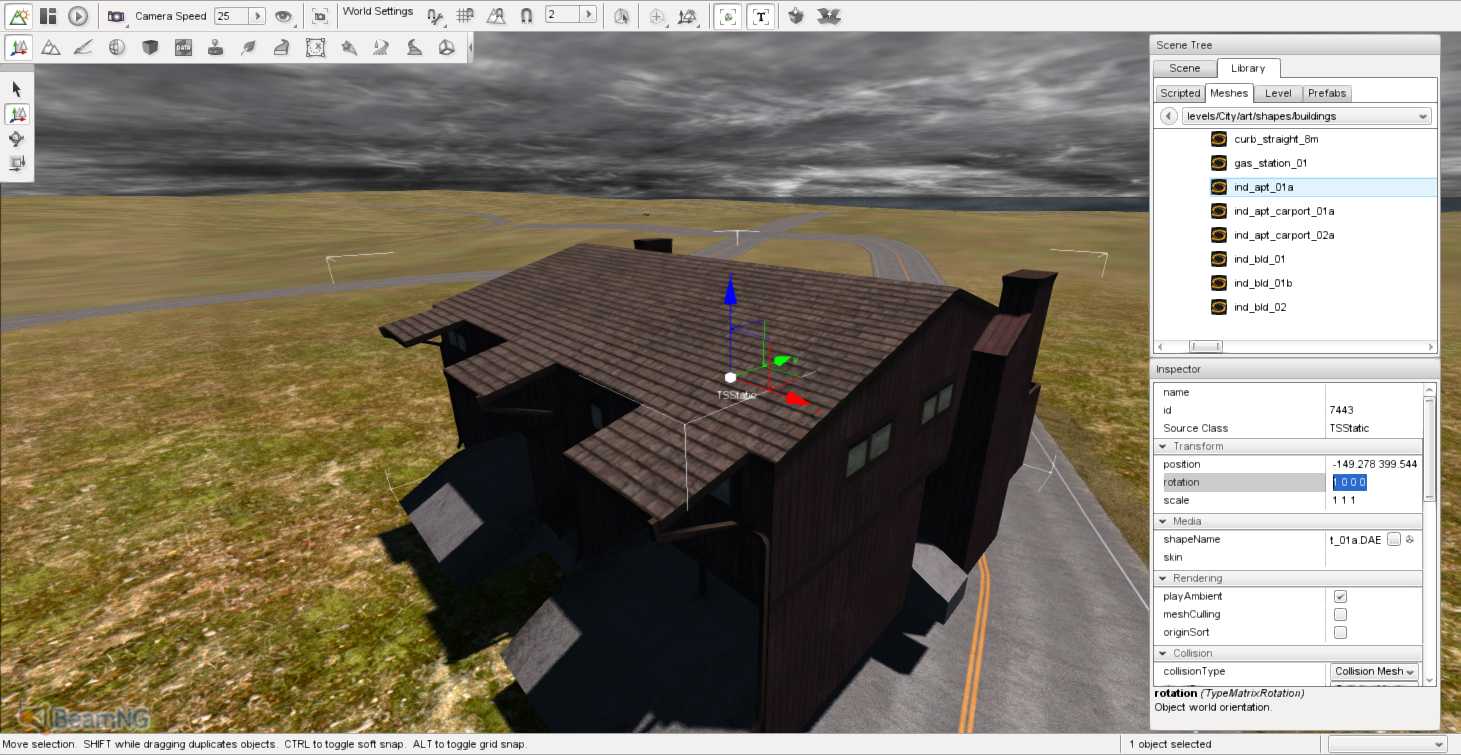Choose the Move Selection tool in viewport

tap(17, 114)
